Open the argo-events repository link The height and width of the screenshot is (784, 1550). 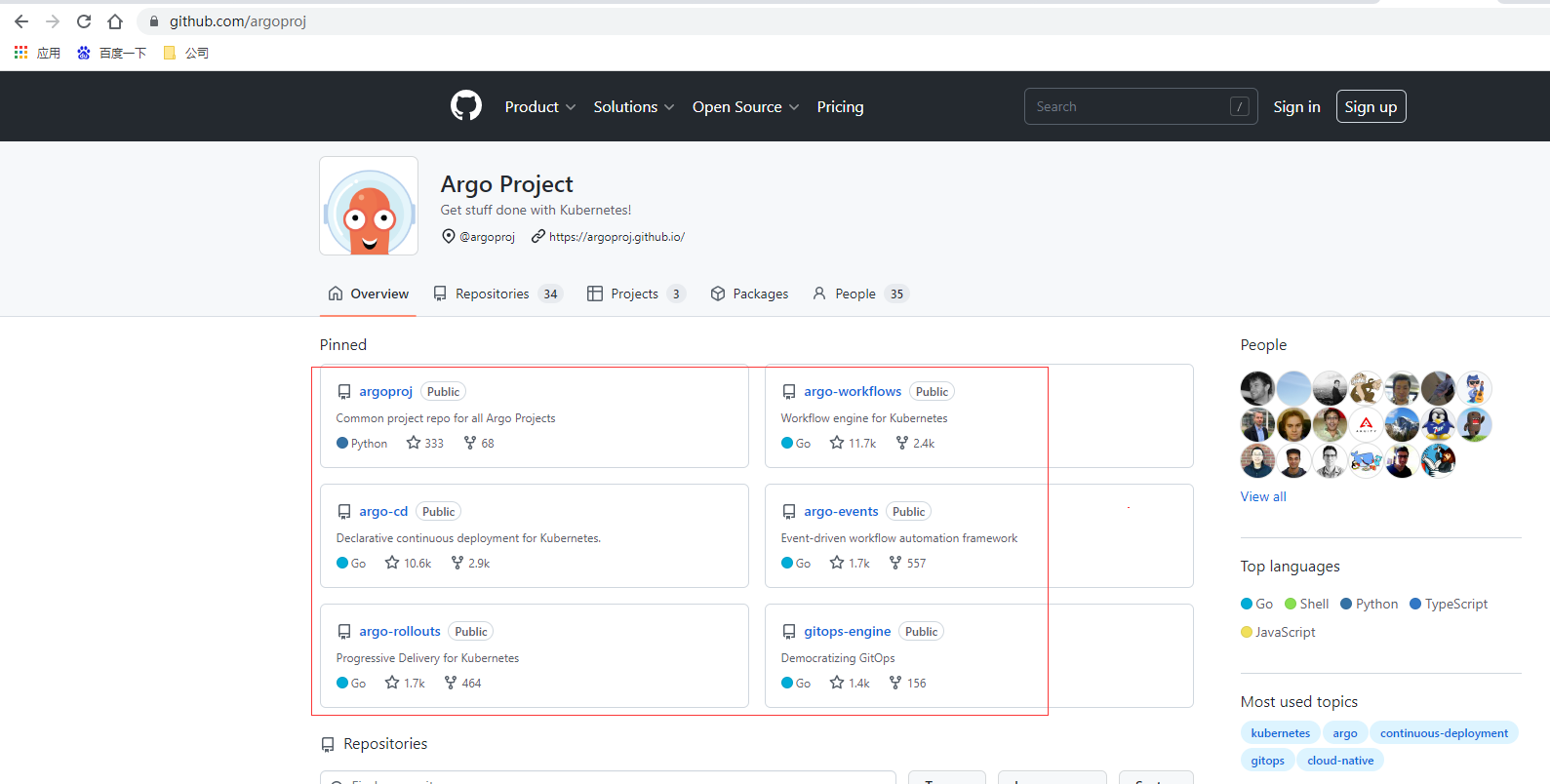841,511
